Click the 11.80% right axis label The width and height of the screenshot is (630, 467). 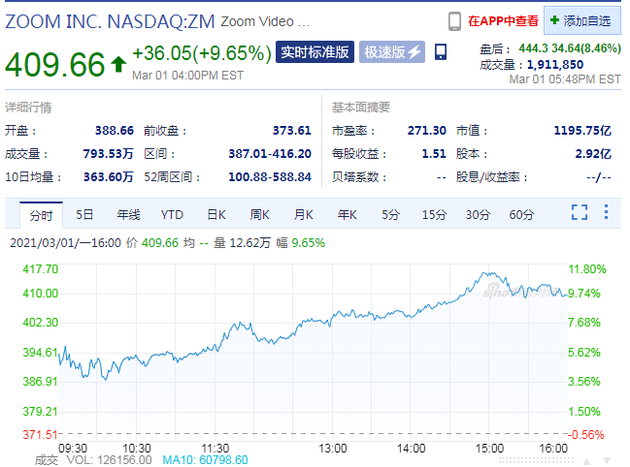(x=587, y=269)
